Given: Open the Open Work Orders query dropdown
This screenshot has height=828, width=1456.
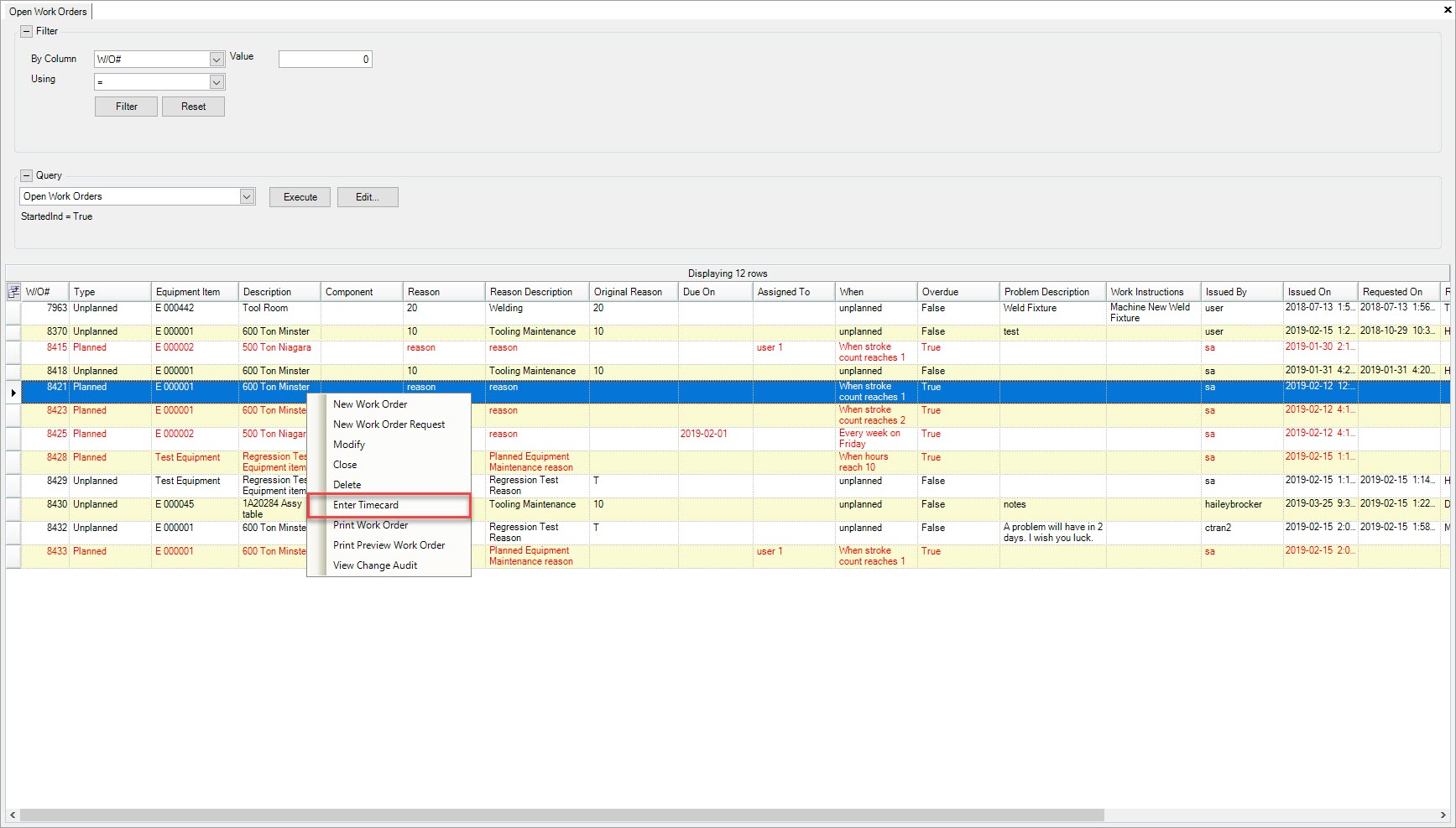Looking at the screenshot, I should (x=247, y=196).
